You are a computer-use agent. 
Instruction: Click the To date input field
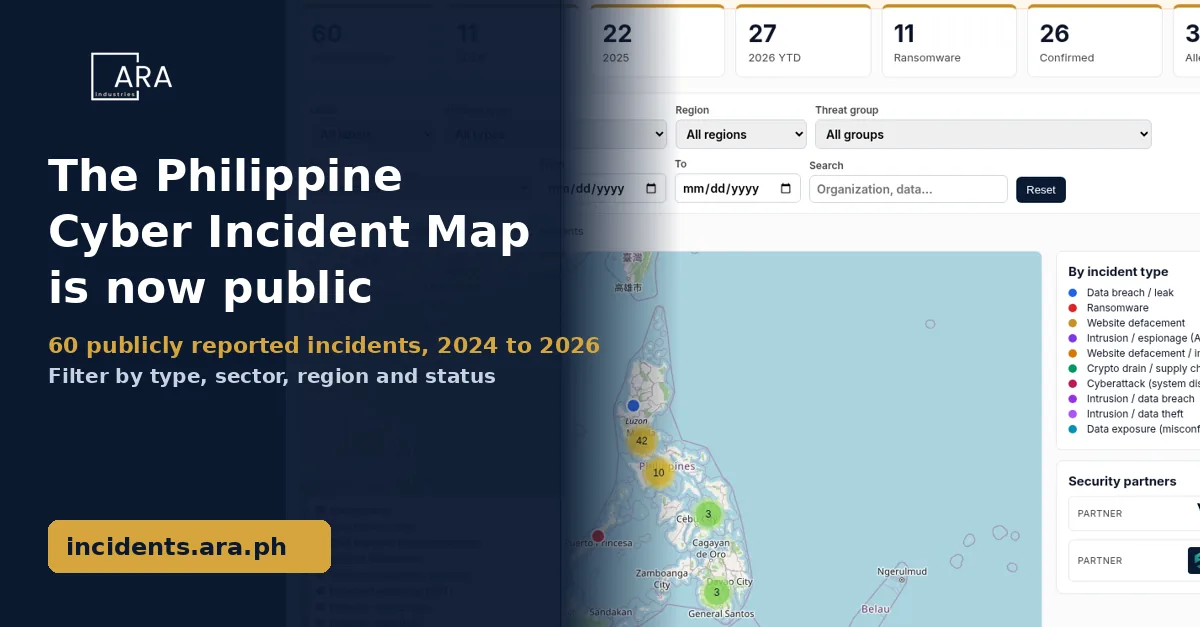click(x=738, y=188)
